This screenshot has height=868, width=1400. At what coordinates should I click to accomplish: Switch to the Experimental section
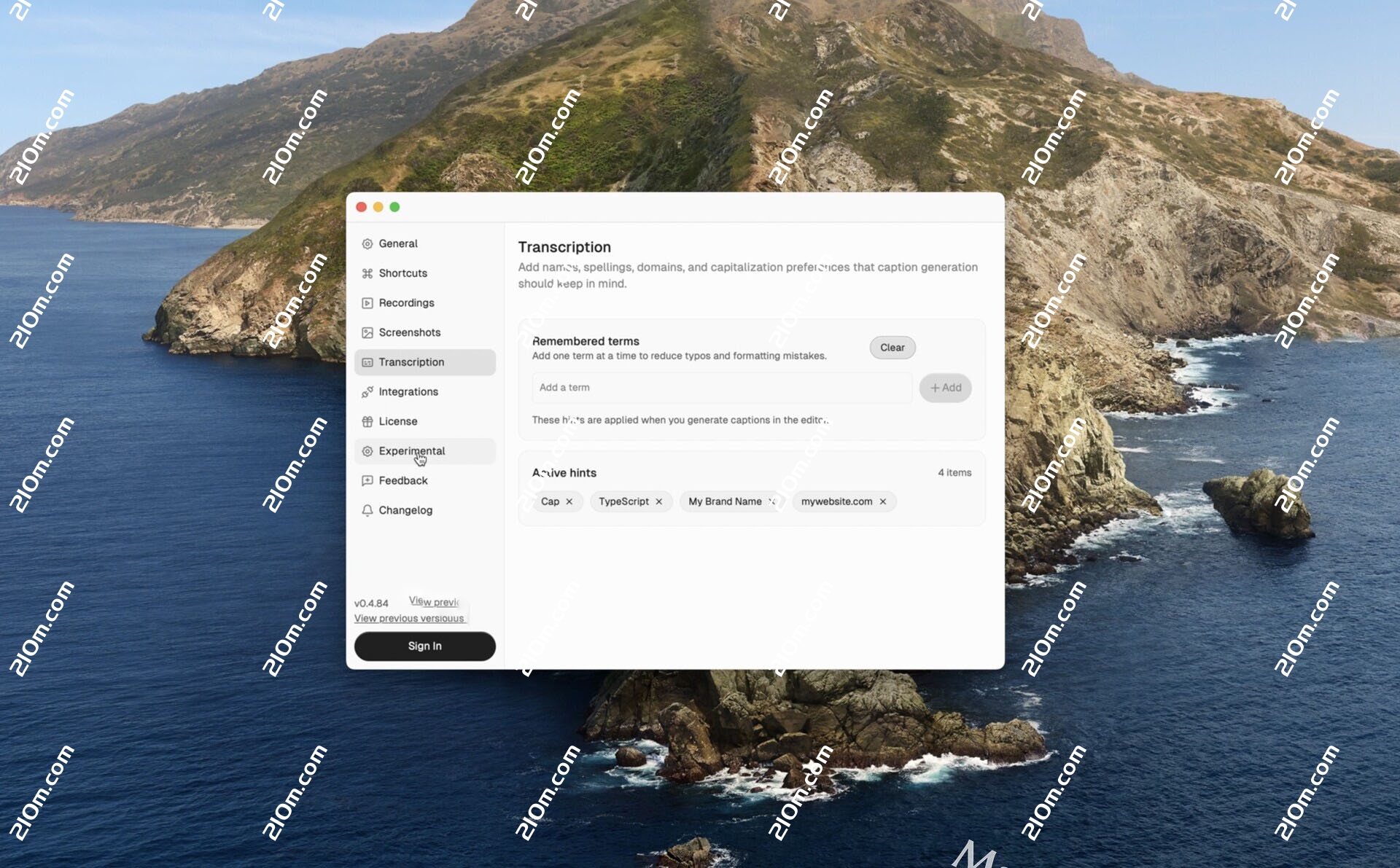[425, 451]
